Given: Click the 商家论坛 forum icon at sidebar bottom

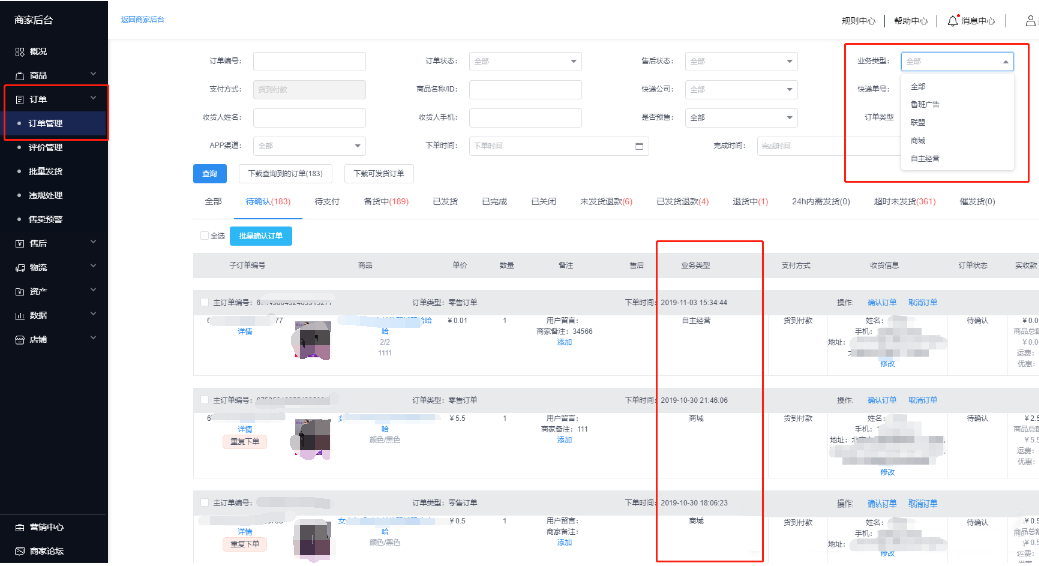Looking at the screenshot, I should click(20, 551).
